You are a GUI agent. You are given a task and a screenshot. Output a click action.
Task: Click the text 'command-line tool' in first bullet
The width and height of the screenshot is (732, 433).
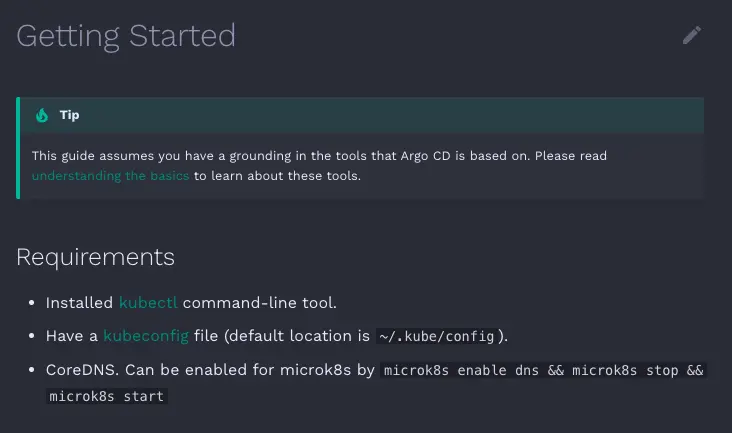(252, 303)
